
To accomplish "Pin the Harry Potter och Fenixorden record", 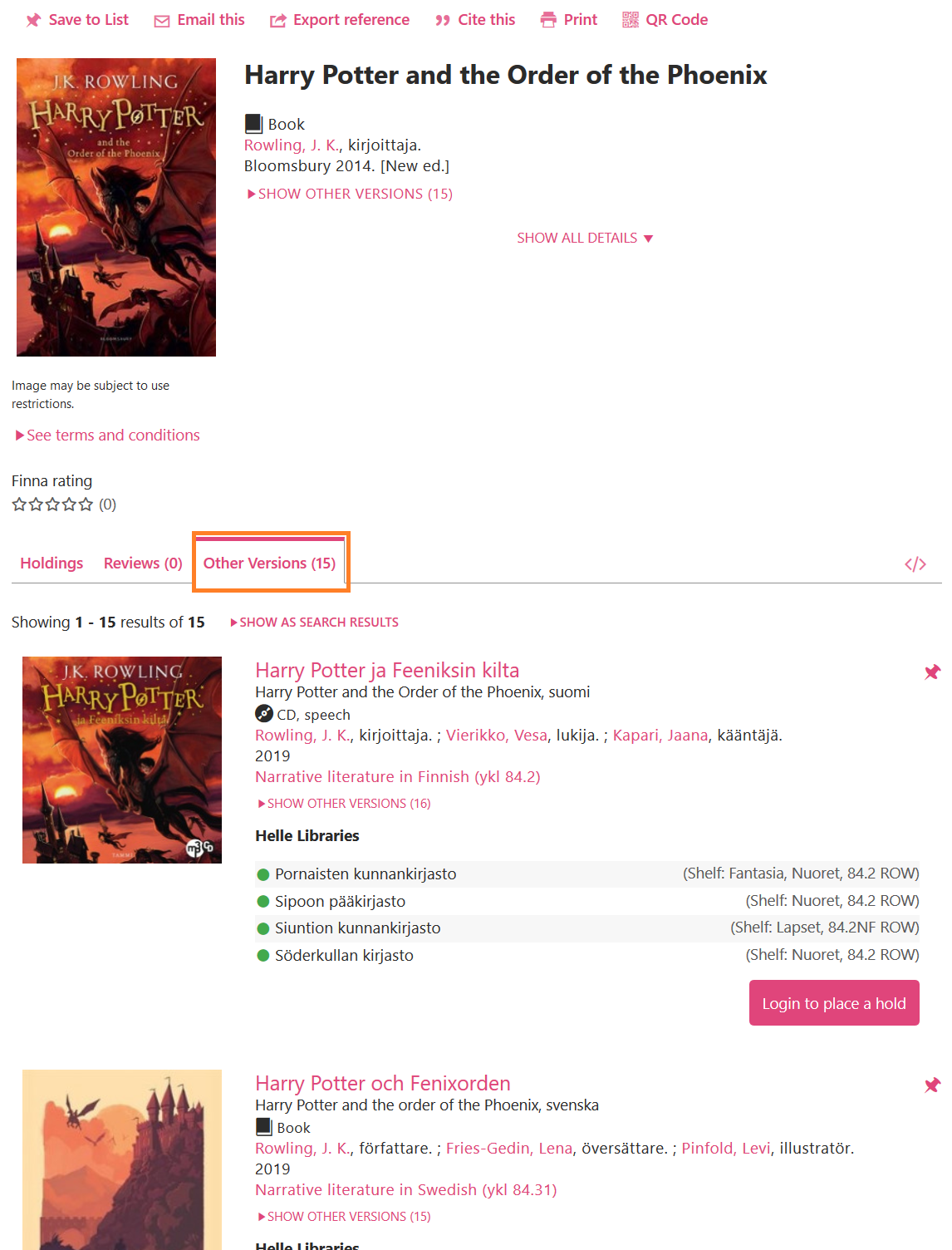I will point(932,1085).
